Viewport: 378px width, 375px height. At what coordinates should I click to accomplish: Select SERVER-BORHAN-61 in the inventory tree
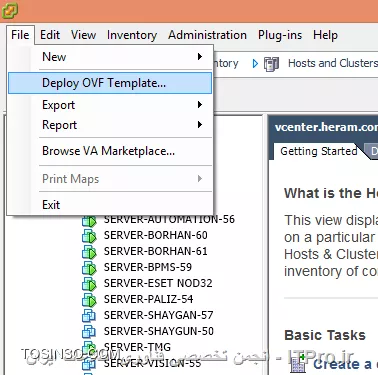point(155,251)
